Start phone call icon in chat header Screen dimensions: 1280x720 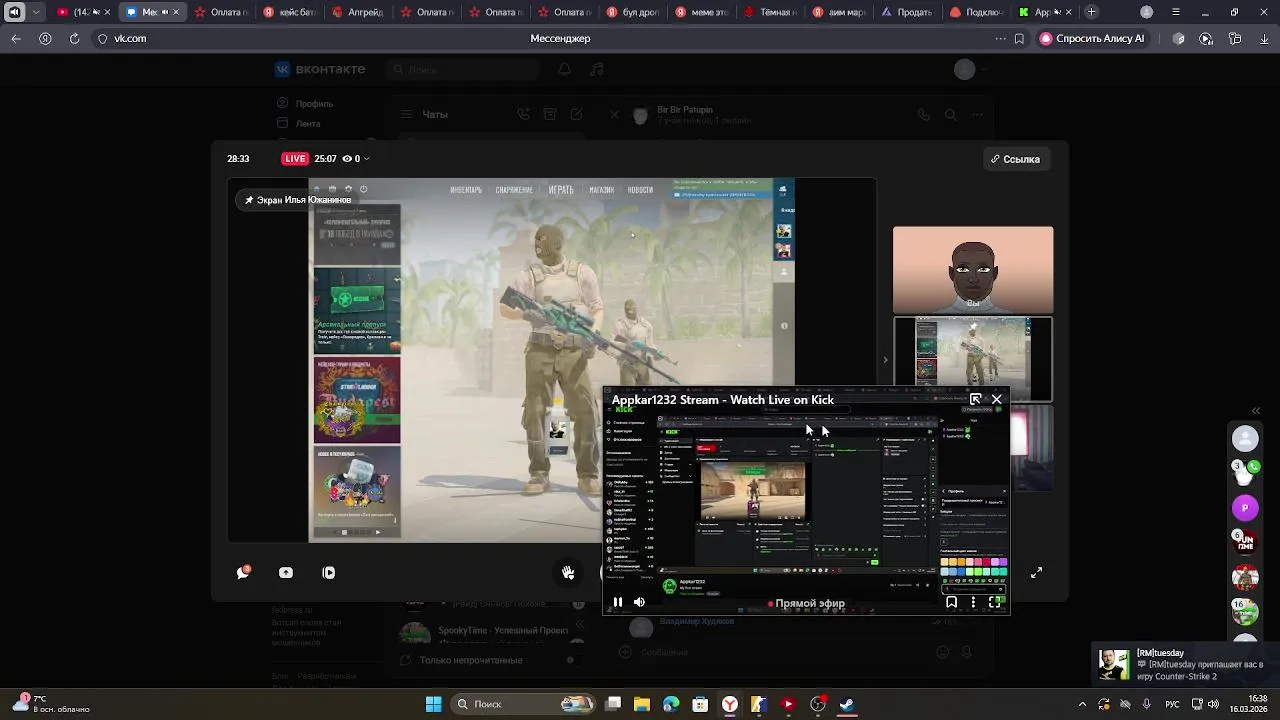(924, 115)
